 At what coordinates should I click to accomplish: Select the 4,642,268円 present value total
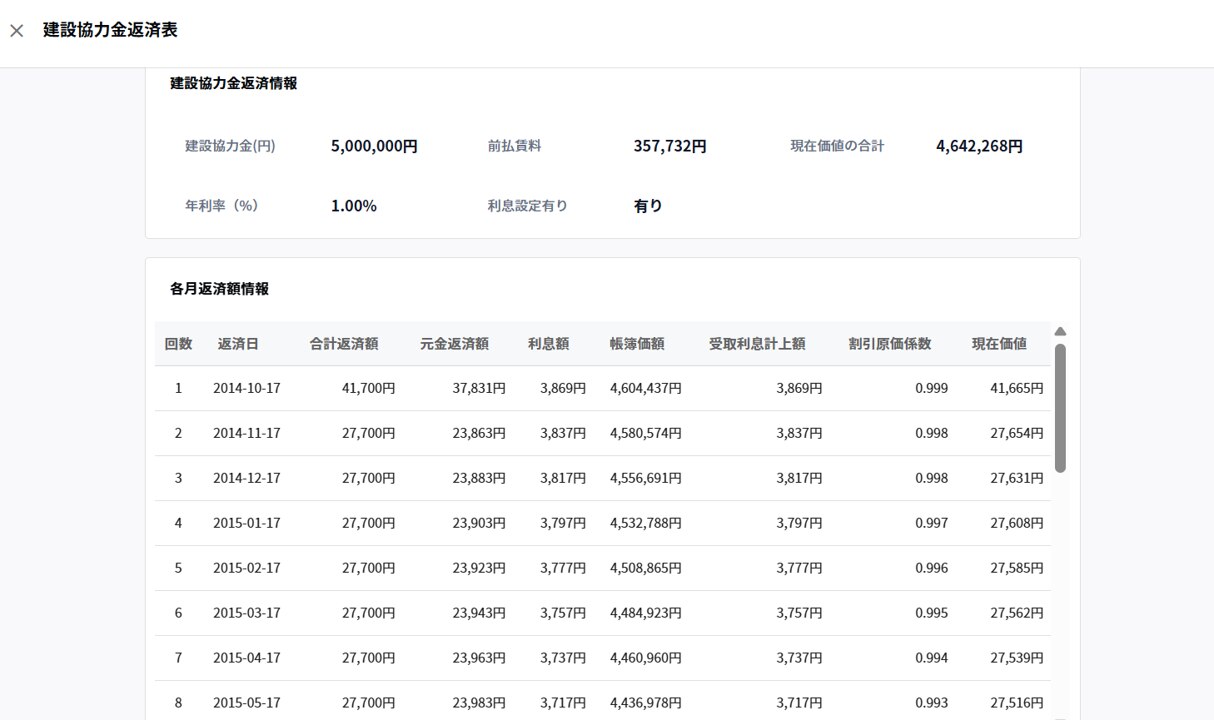pos(979,146)
